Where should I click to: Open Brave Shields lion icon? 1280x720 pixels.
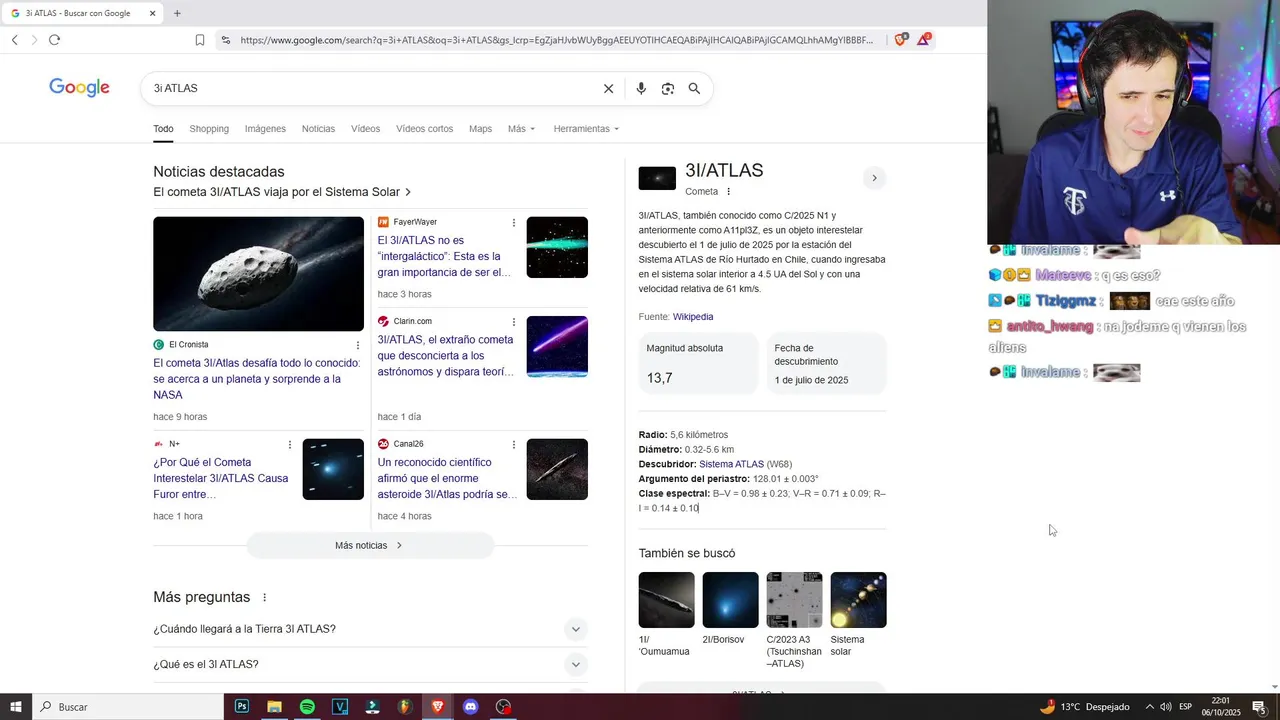click(901, 40)
